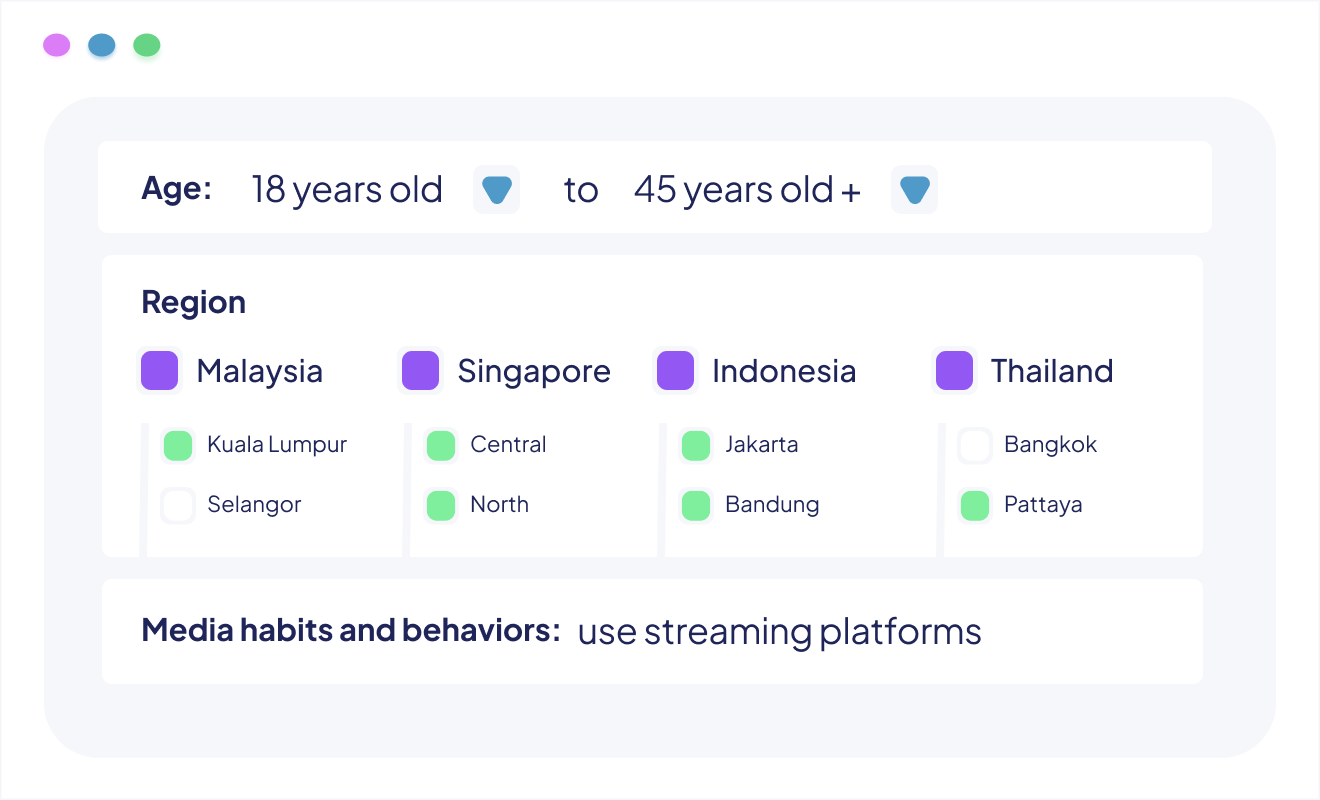Toggle the Malaysia region checkbox
Image resolution: width=1320 pixels, height=800 pixels.
(x=160, y=371)
